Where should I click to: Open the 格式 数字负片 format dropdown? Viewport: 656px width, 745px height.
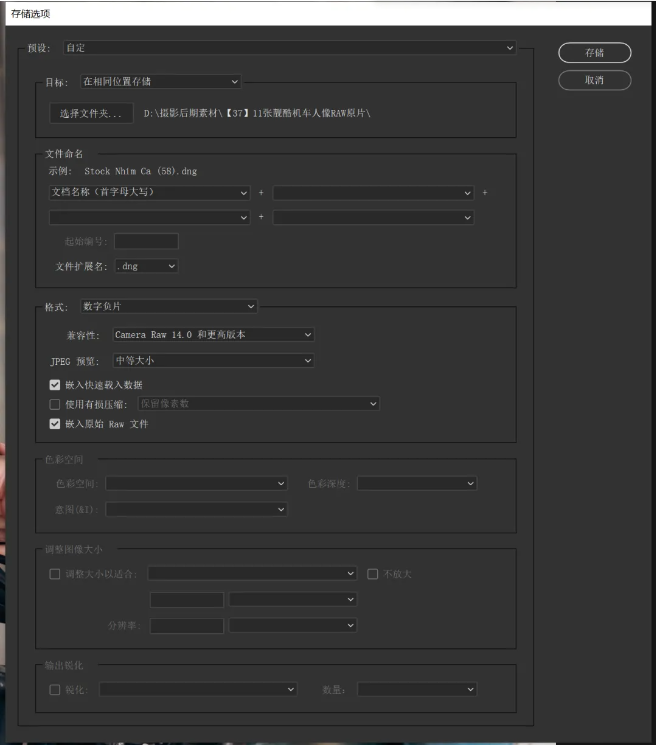(168, 306)
